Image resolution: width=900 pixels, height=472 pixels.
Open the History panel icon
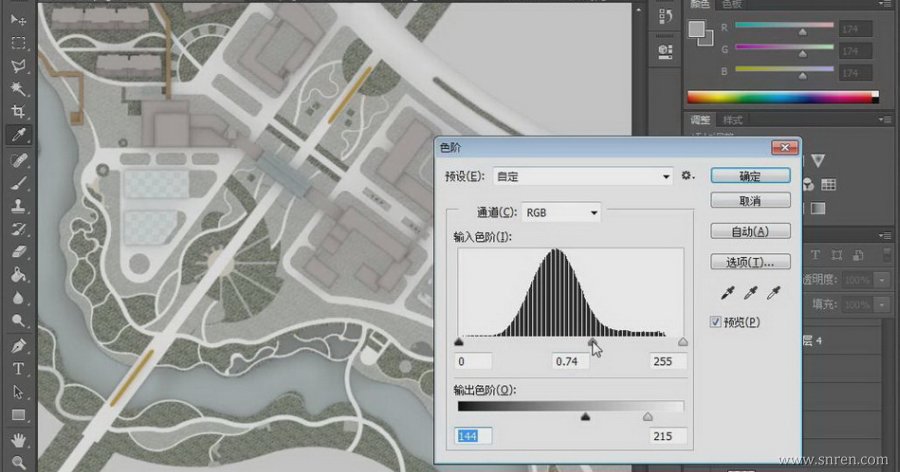click(665, 17)
